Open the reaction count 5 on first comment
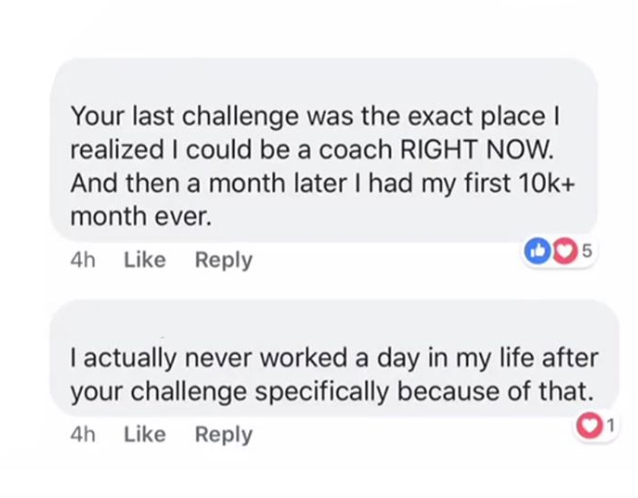 pos(586,251)
